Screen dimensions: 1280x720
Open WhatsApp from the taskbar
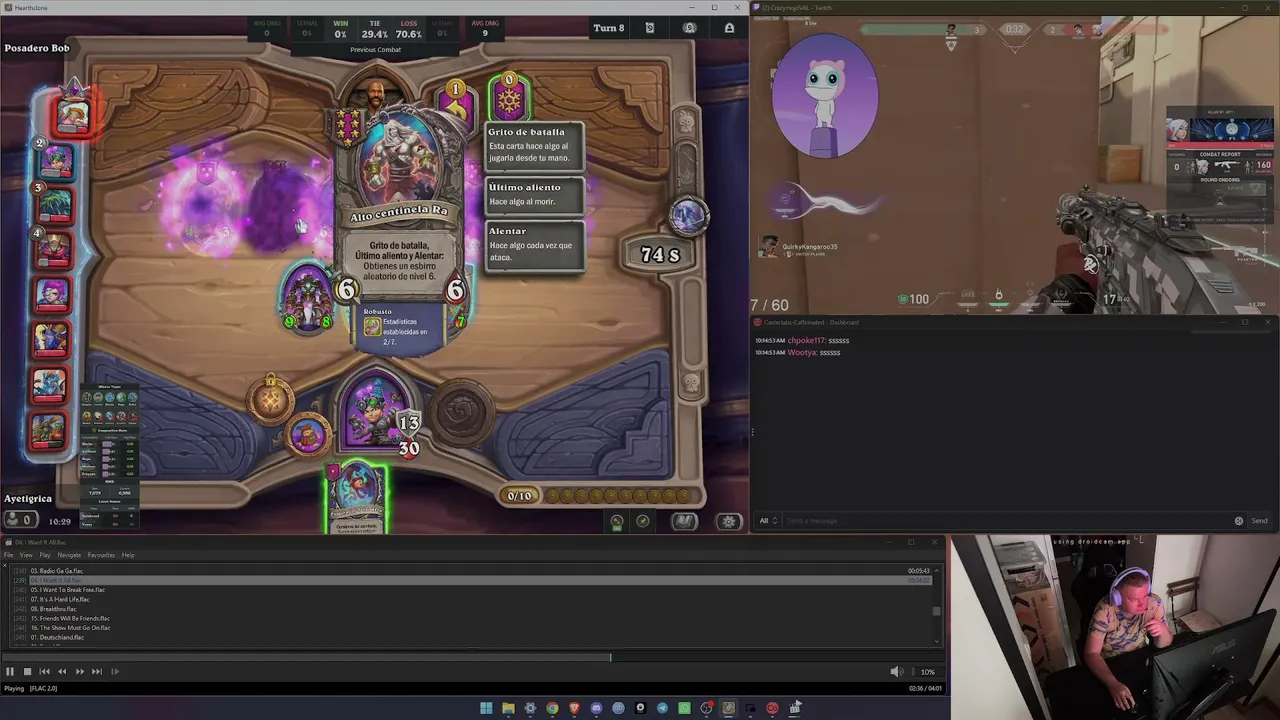coord(684,708)
